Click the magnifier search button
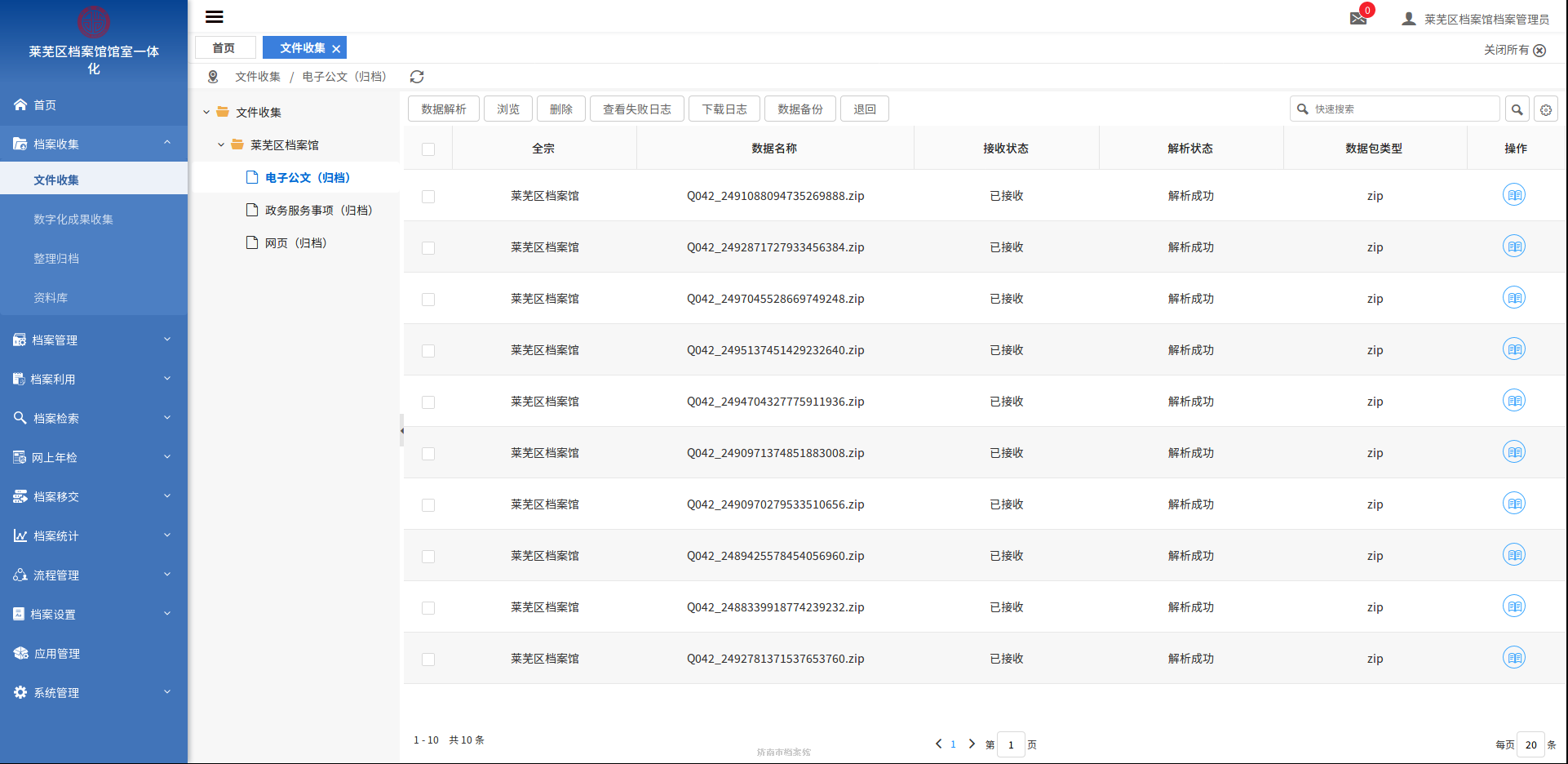The width and height of the screenshot is (1568, 764). click(1517, 109)
